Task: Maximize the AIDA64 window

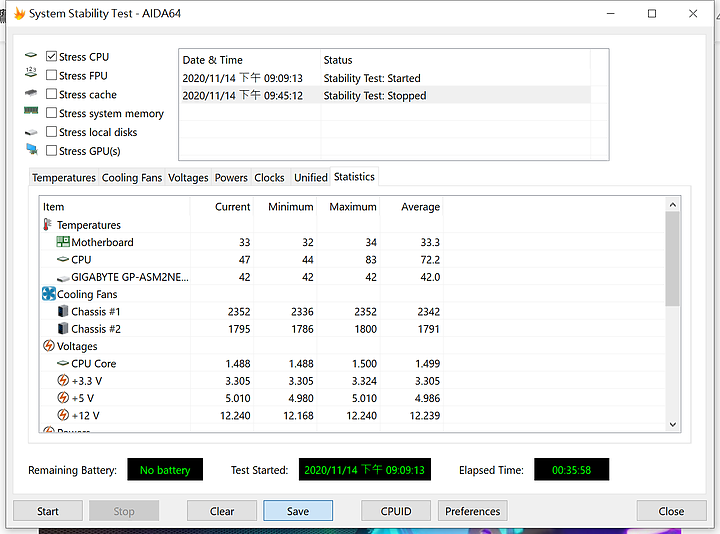Action: (652, 14)
